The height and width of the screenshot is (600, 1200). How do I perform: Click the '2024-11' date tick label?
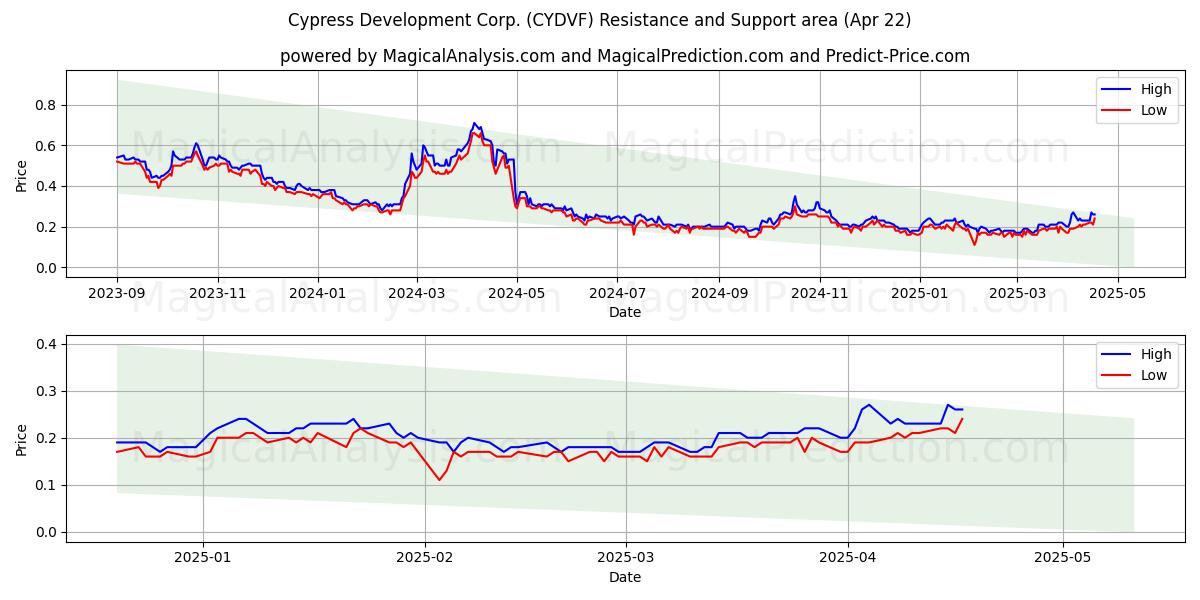819,294
